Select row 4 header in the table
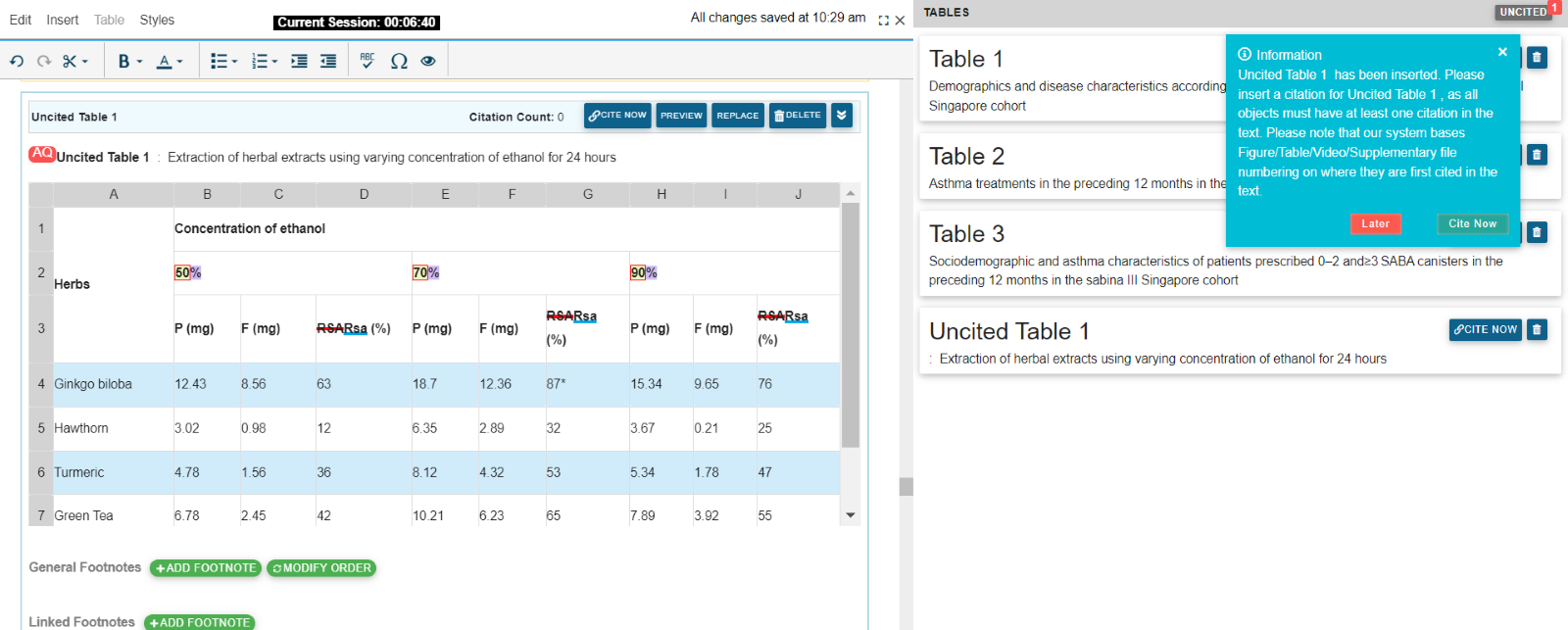 [41, 384]
